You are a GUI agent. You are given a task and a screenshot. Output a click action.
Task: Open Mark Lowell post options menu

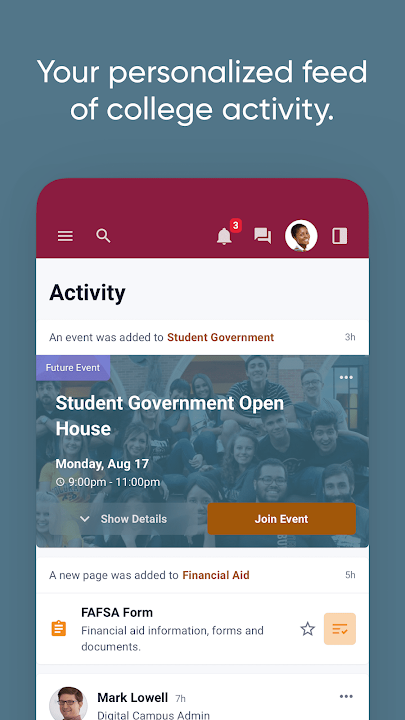(346, 697)
